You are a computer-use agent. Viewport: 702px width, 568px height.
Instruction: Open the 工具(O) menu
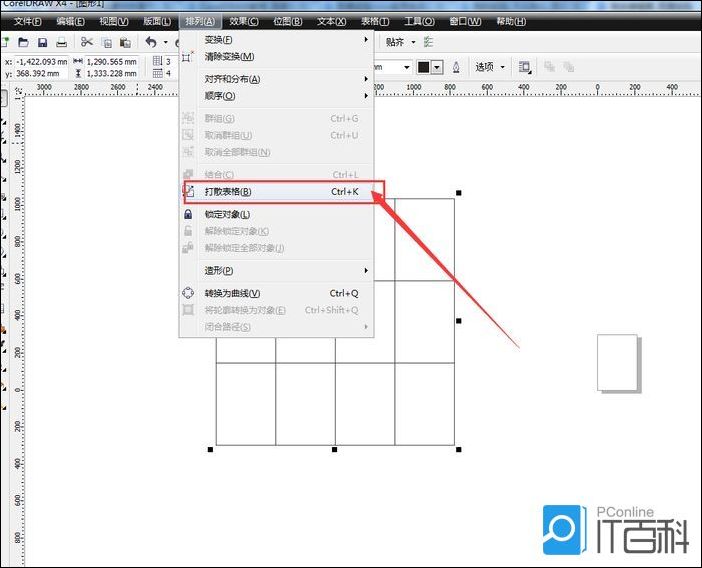pos(419,21)
